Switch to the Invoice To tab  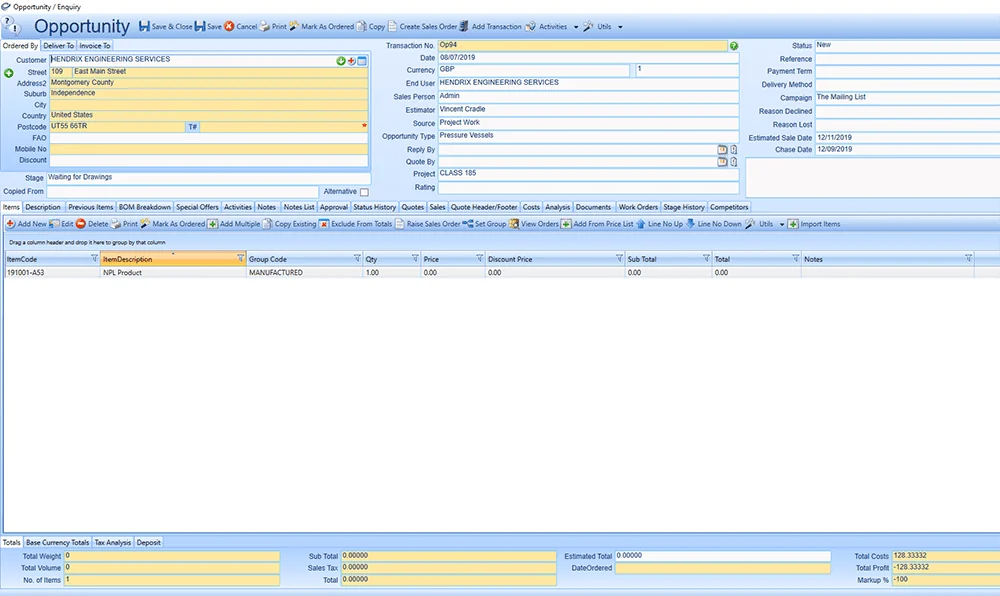[95, 46]
